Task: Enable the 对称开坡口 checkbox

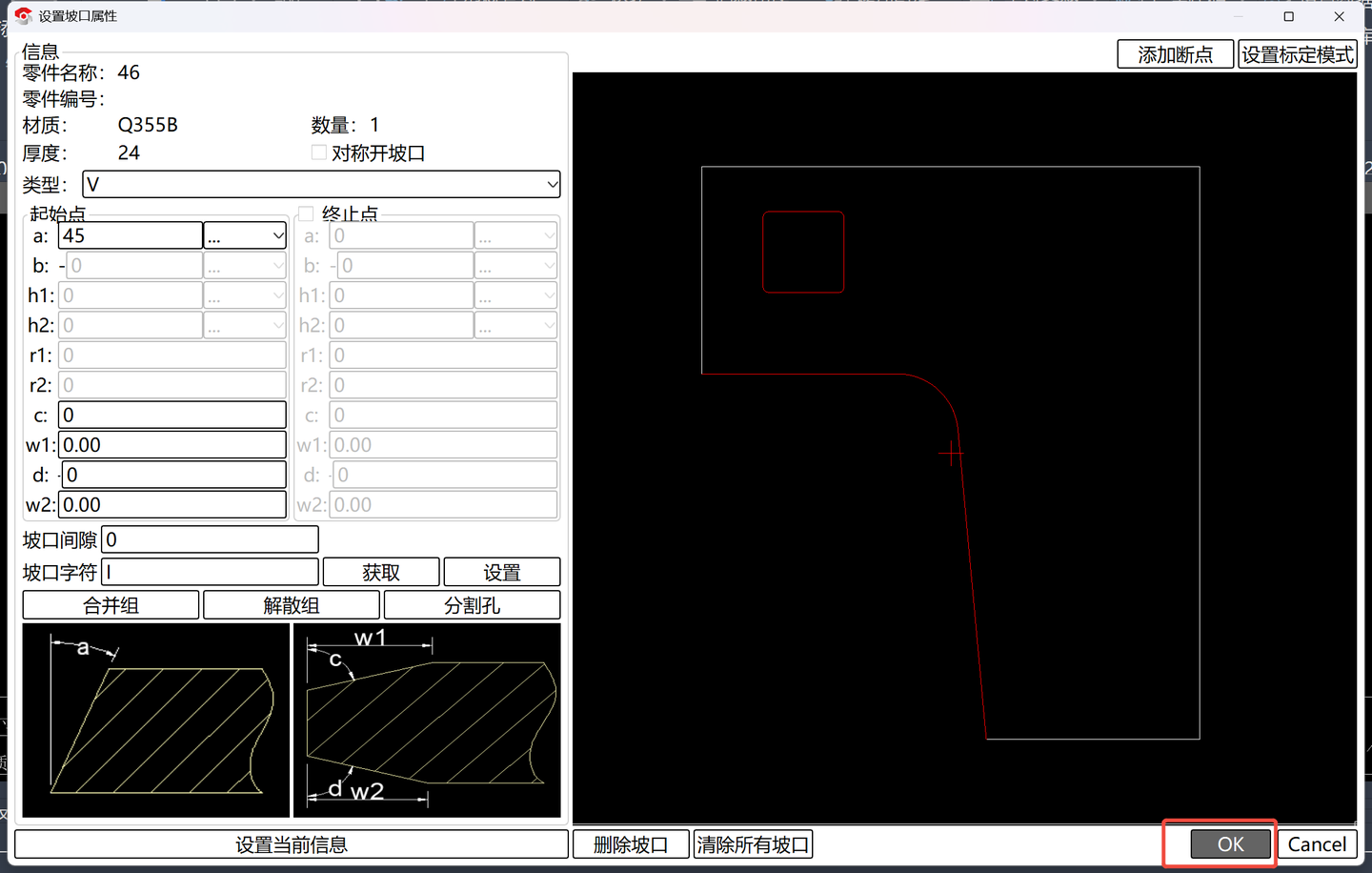Action: pyautogui.click(x=319, y=152)
